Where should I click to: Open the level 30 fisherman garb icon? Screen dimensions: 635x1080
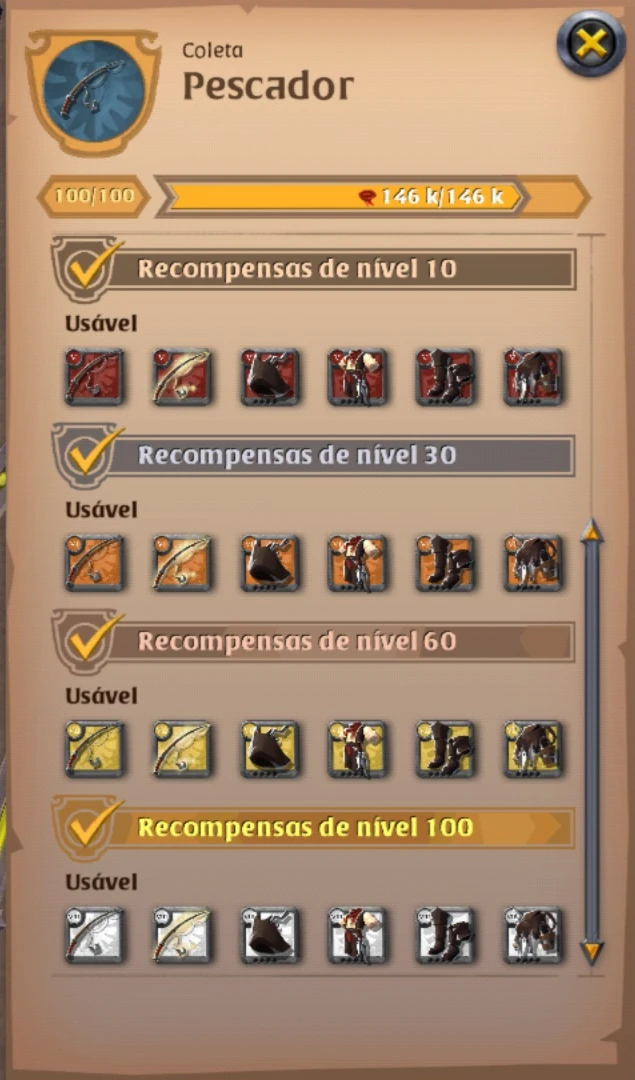(x=357, y=563)
